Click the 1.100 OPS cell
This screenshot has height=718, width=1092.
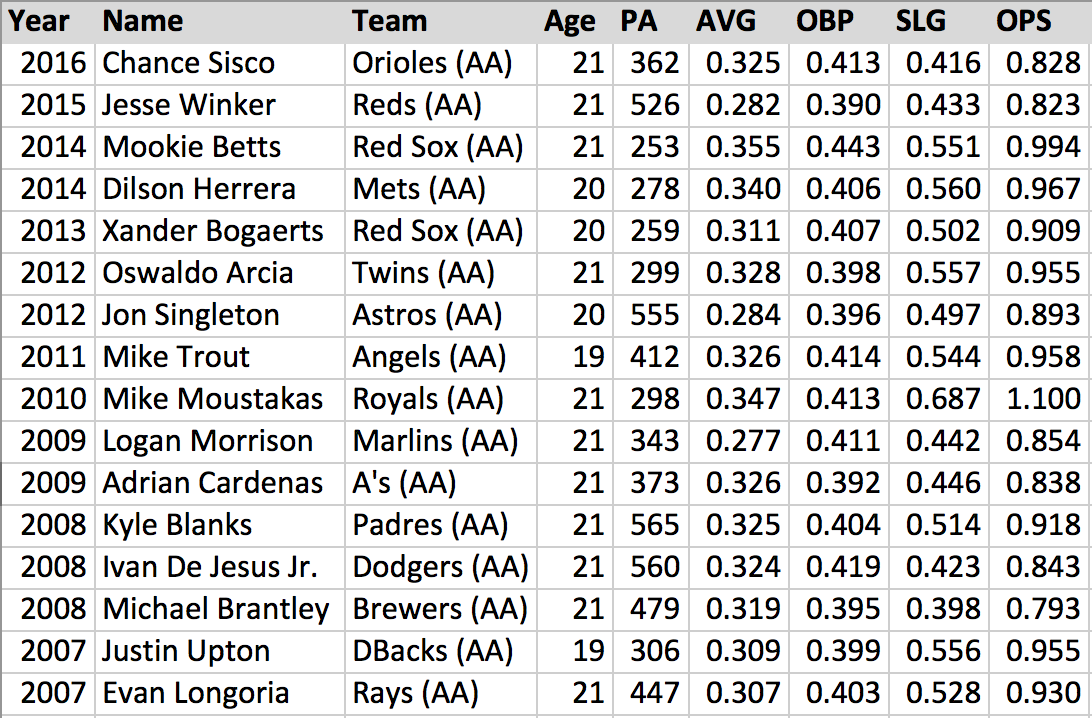pos(1043,399)
